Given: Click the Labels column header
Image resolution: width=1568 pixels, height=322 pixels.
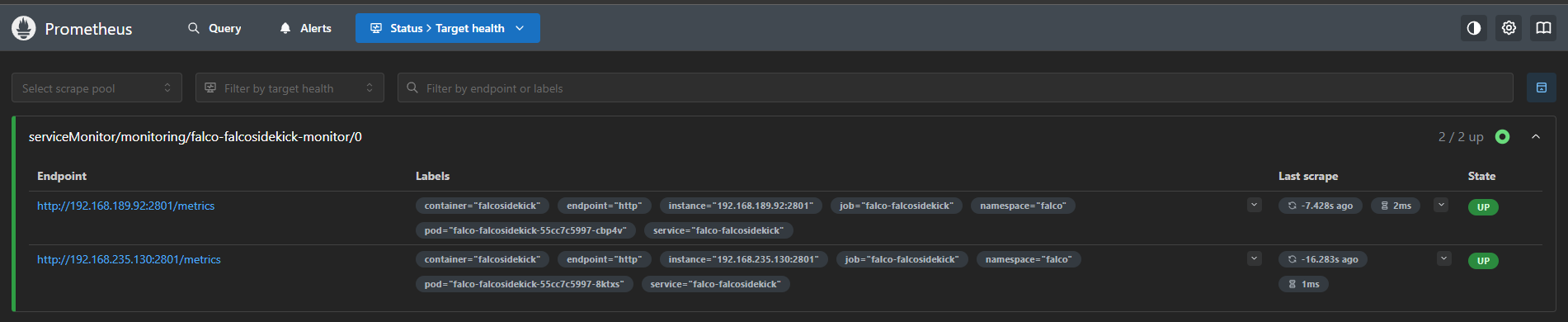Looking at the screenshot, I should pyautogui.click(x=432, y=176).
